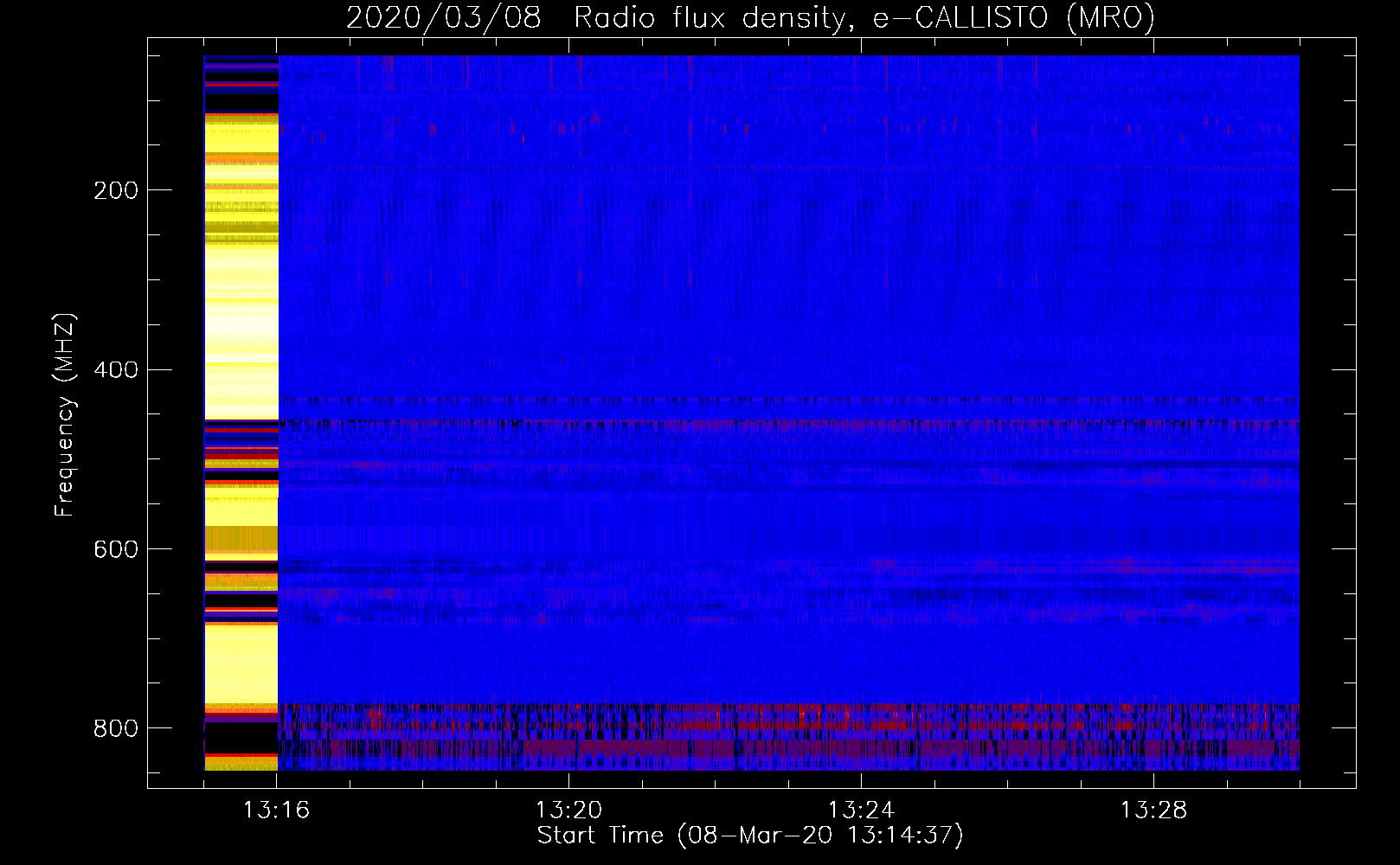Click the '13:20' time tick label
The width and height of the screenshot is (1400, 865).
[x=568, y=811]
